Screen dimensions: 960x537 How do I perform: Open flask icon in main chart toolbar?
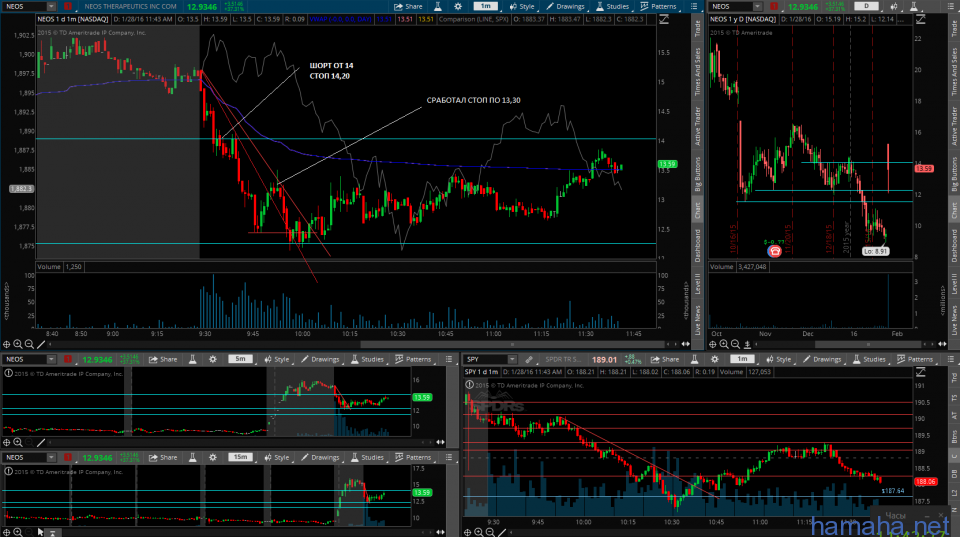pos(438,6)
